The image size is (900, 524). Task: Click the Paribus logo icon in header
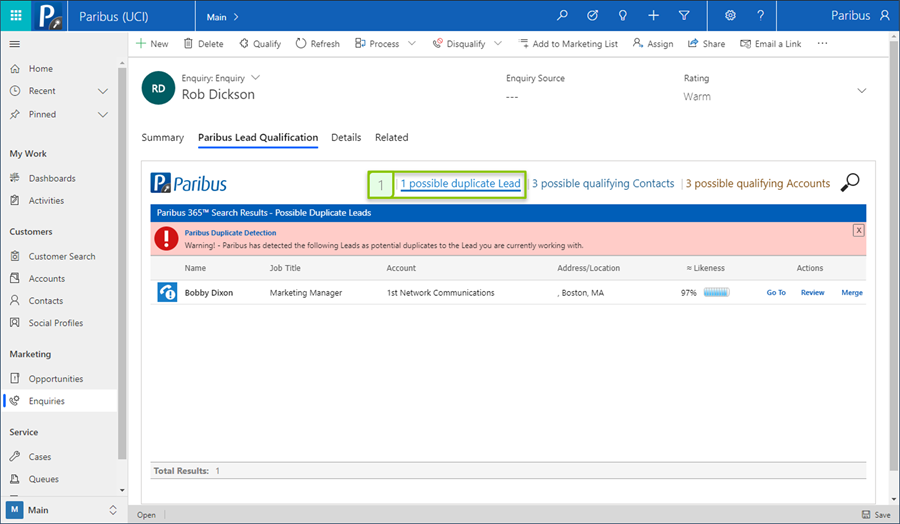pos(49,16)
